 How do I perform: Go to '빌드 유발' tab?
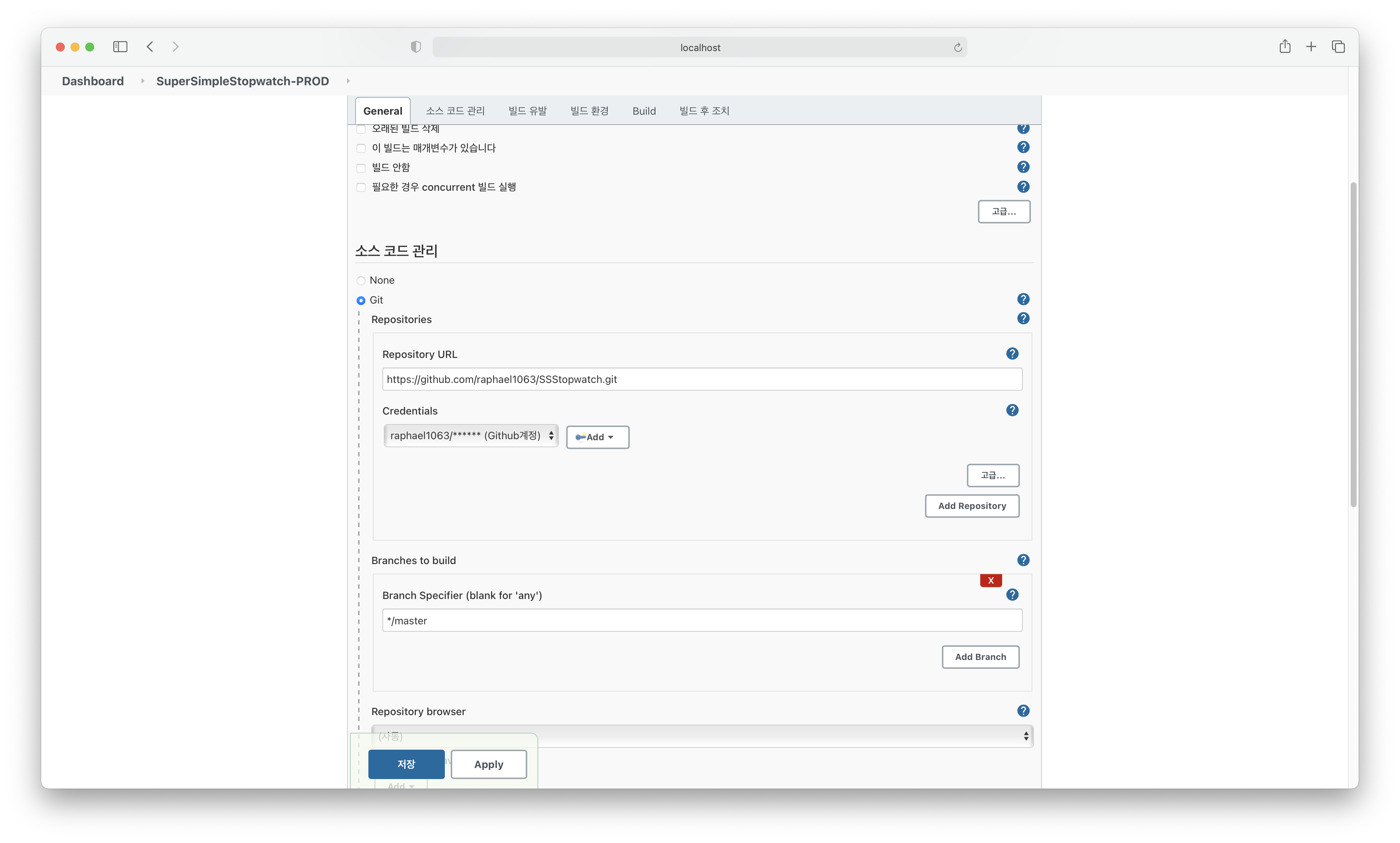click(527, 111)
